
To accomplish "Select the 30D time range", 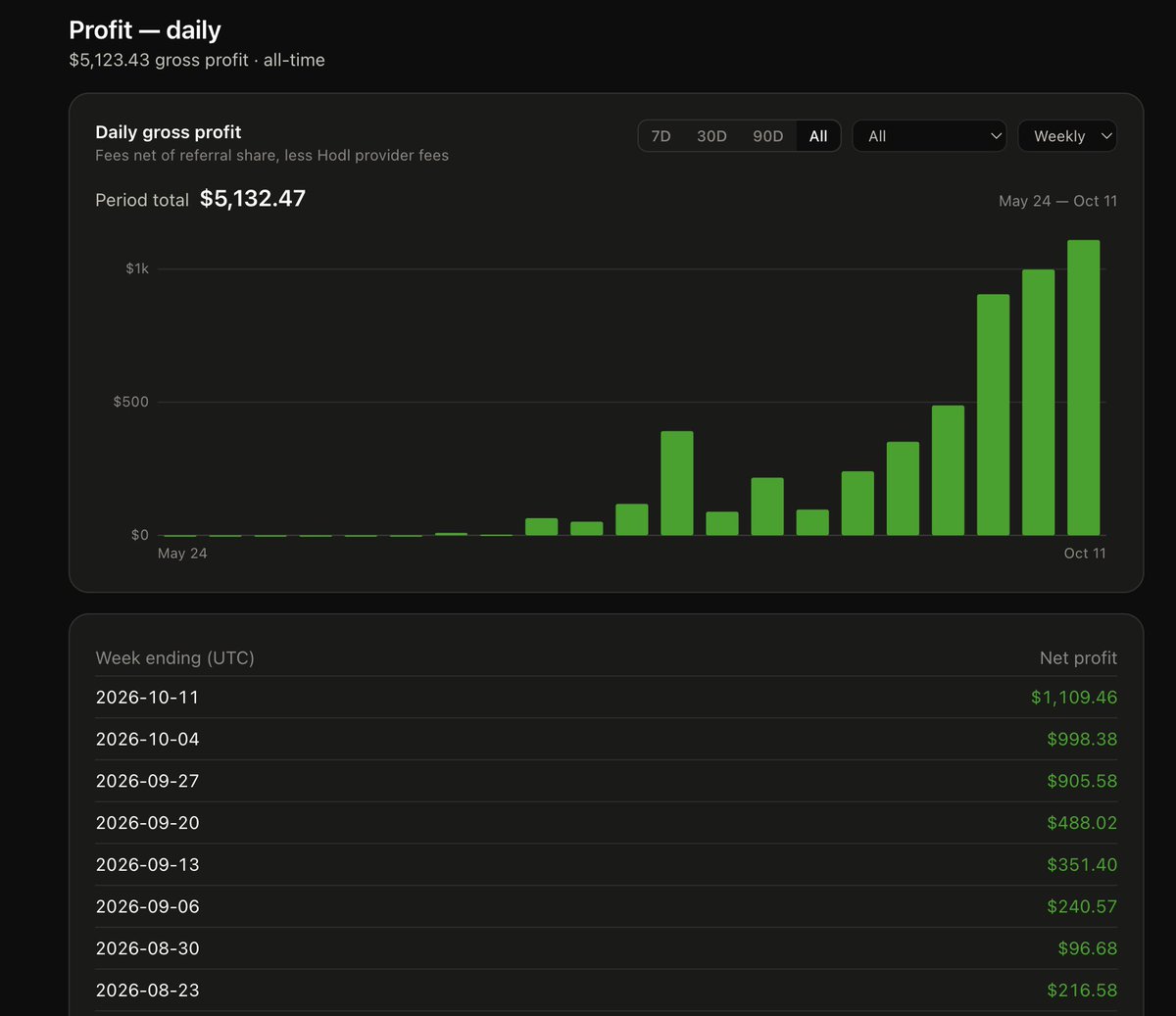I will 711,136.
